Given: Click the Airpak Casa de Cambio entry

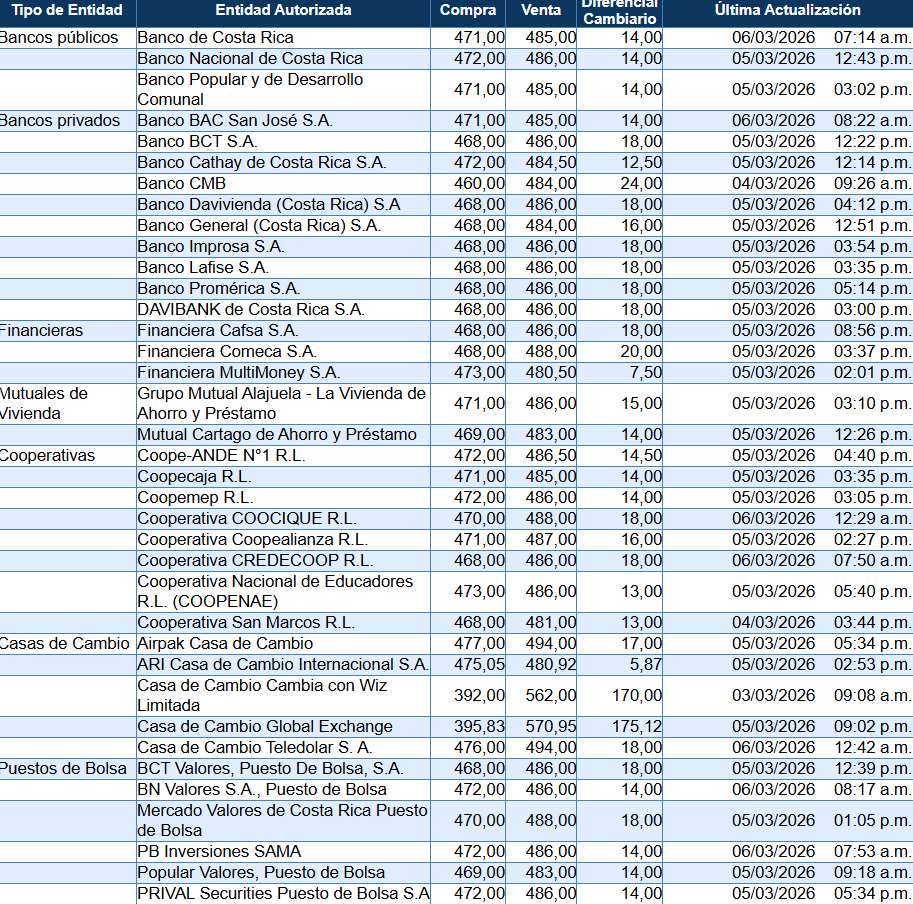Looking at the screenshot, I should pyautogui.click(x=225, y=643).
